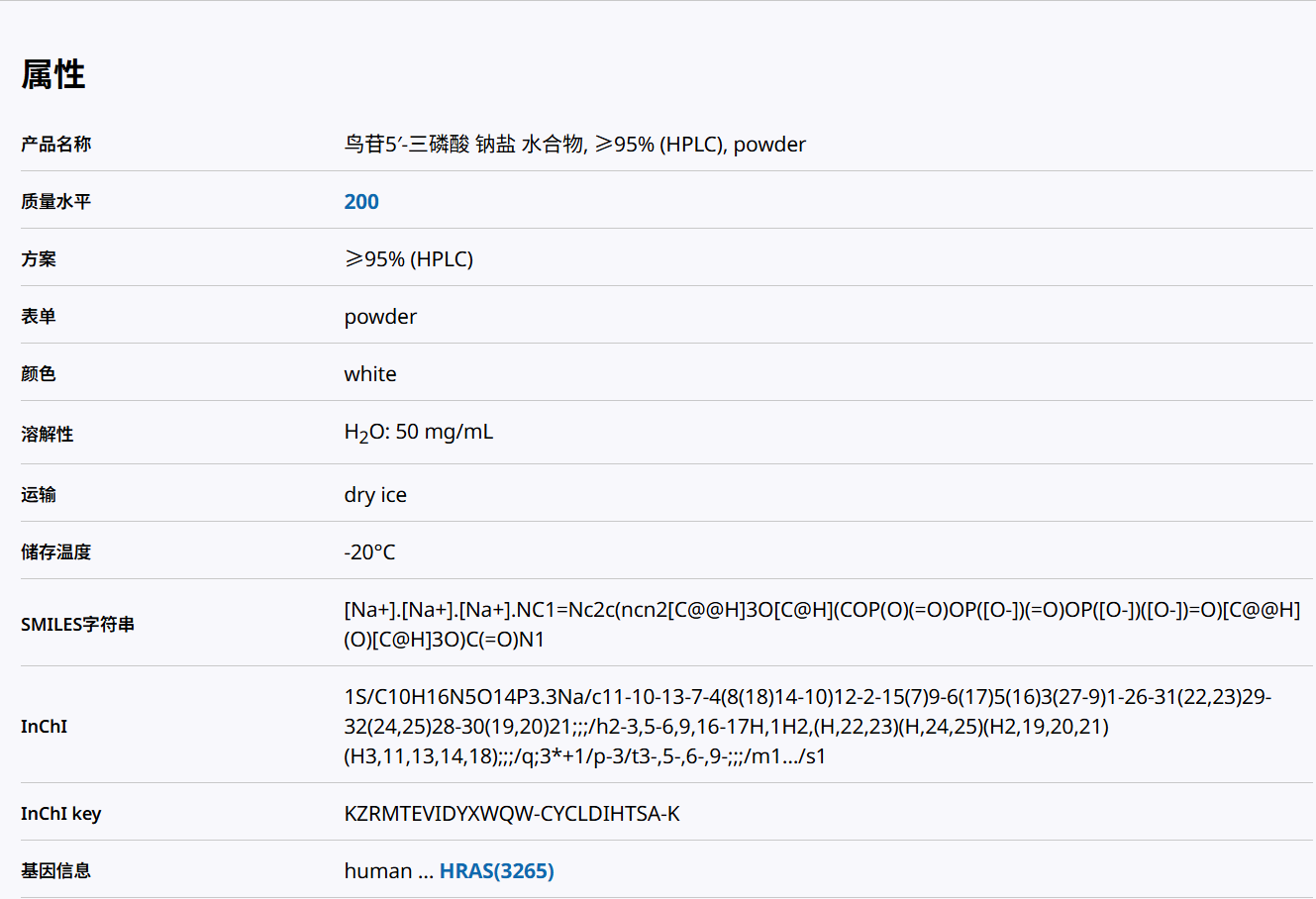Screen dimensions: 1316x899
Task: Click the 溶解性 row label
Action: (x=47, y=434)
